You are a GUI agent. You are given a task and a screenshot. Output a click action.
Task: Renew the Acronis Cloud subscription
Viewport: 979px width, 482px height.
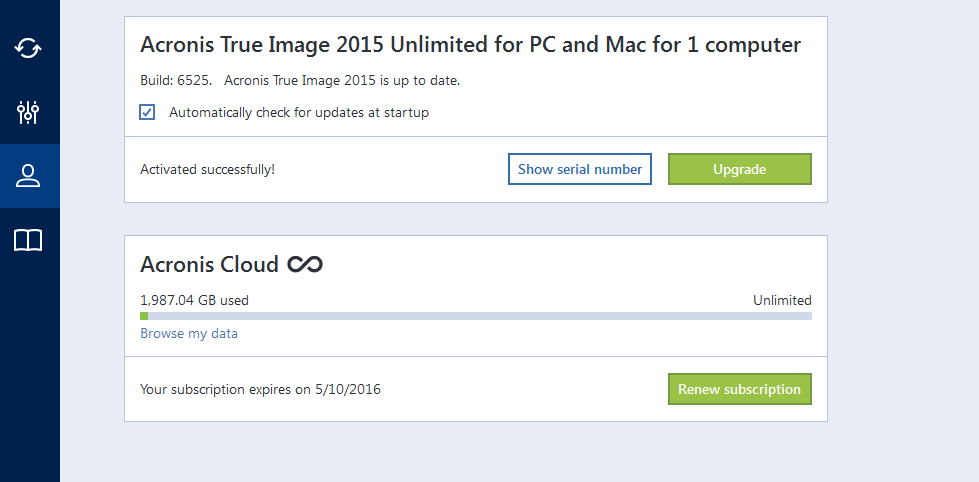(x=740, y=389)
